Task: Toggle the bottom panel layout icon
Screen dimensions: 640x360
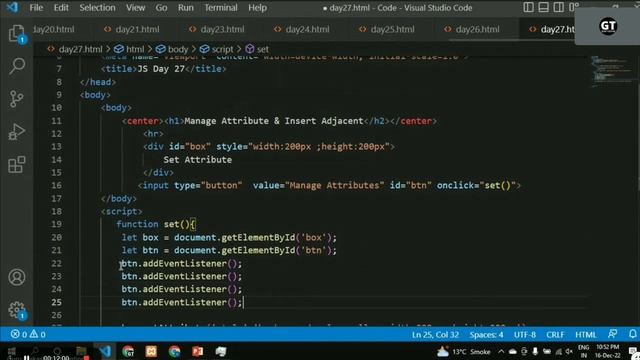Action: click(x=543, y=7)
